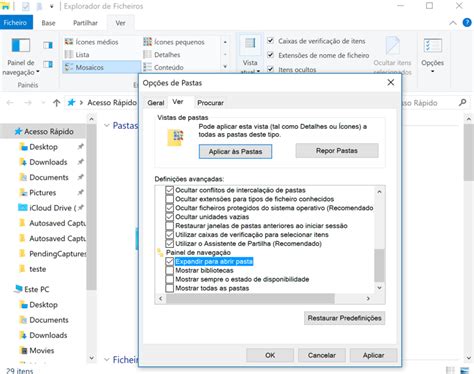The width and height of the screenshot is (474, 374).
Task: Choose the Lista layout
Action: point(77,55)
